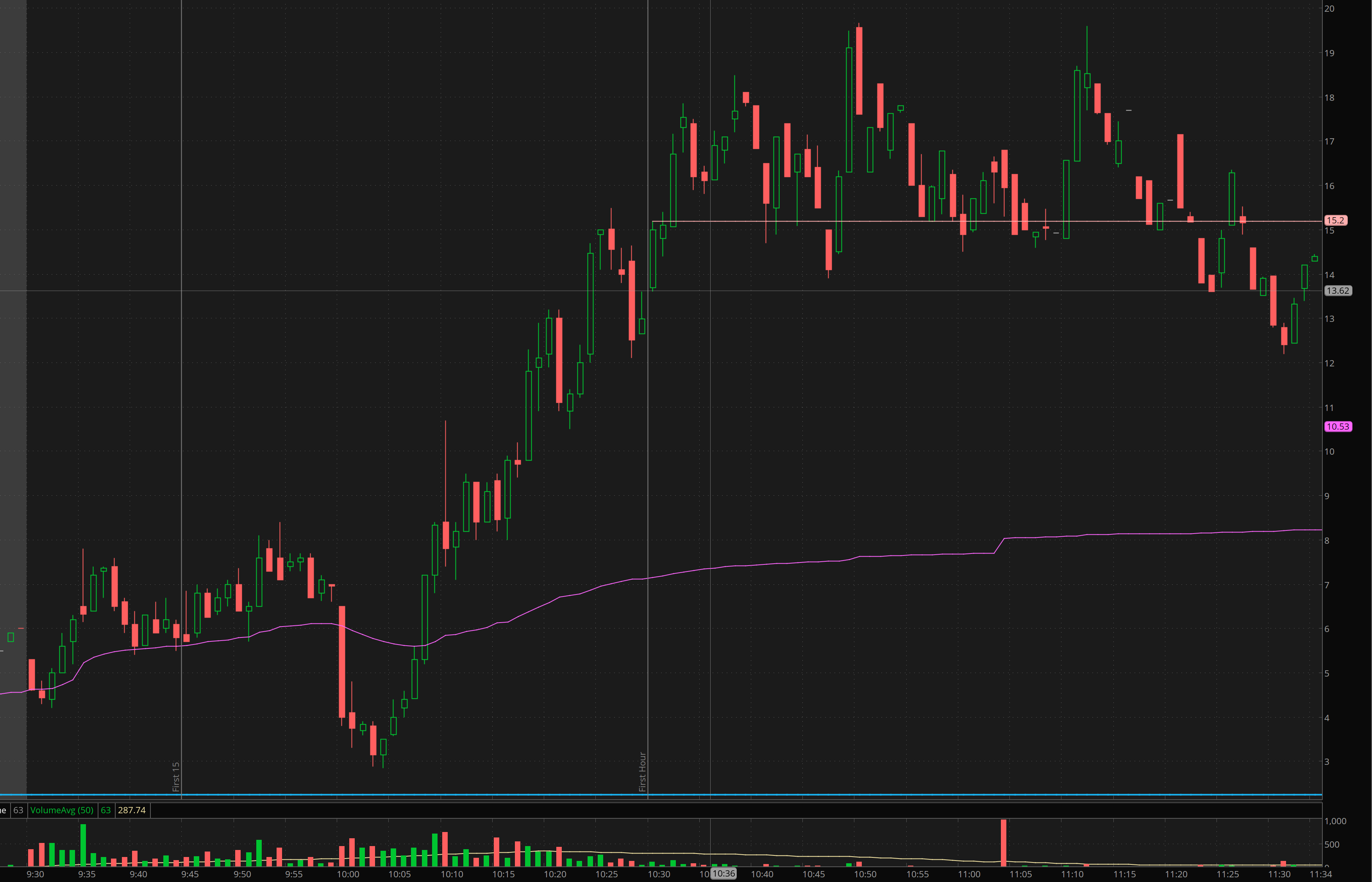
Task: Click the 9:30 time axis label
Action: coord(35,874)
